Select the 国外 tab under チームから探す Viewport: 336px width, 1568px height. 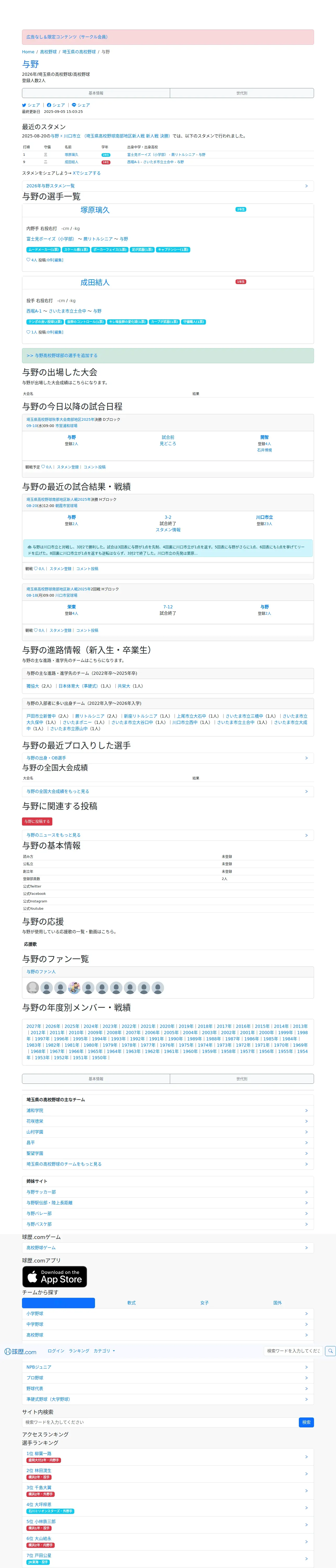pyautogui.click(x=277, y=1302)
